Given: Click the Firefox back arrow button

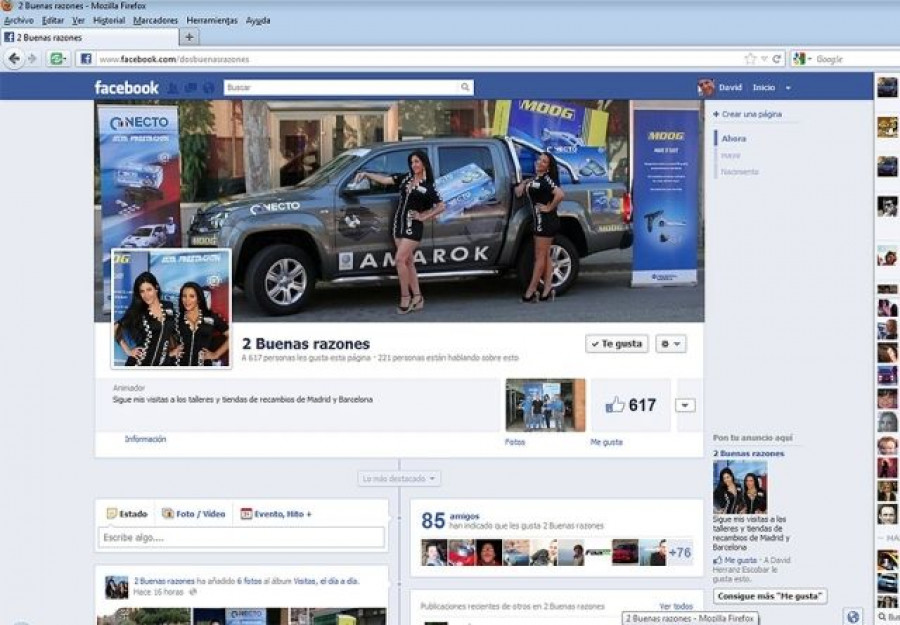Looking at the screenshot, I should (14, 59).
